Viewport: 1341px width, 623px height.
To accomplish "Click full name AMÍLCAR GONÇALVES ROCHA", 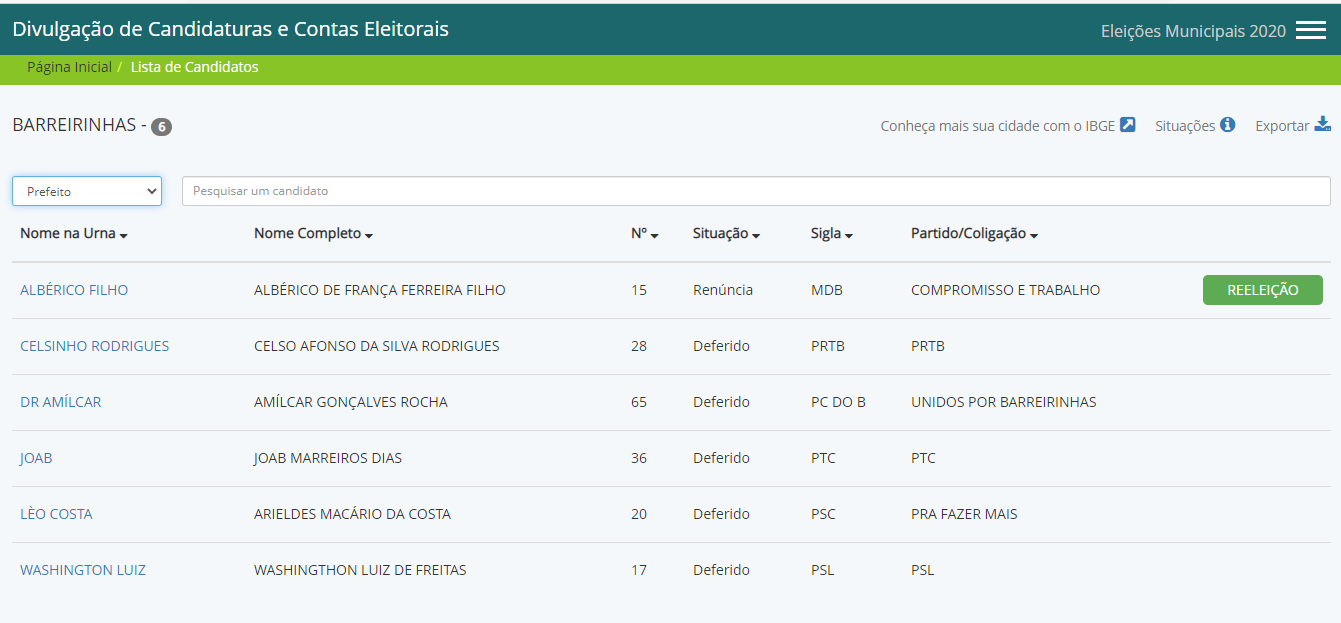I will (351, 402).
